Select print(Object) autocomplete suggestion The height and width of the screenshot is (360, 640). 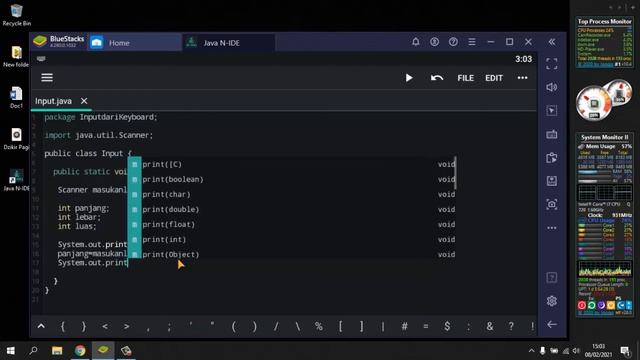292,254
